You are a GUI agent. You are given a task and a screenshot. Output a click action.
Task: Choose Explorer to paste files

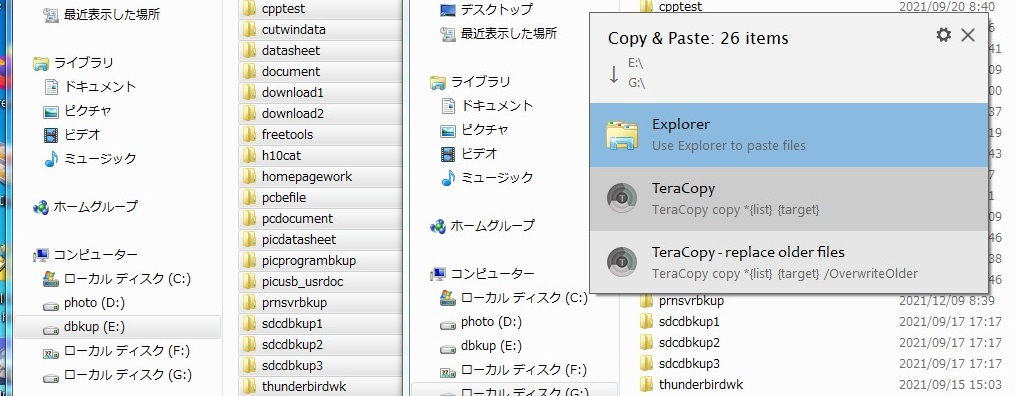(789, 135)
